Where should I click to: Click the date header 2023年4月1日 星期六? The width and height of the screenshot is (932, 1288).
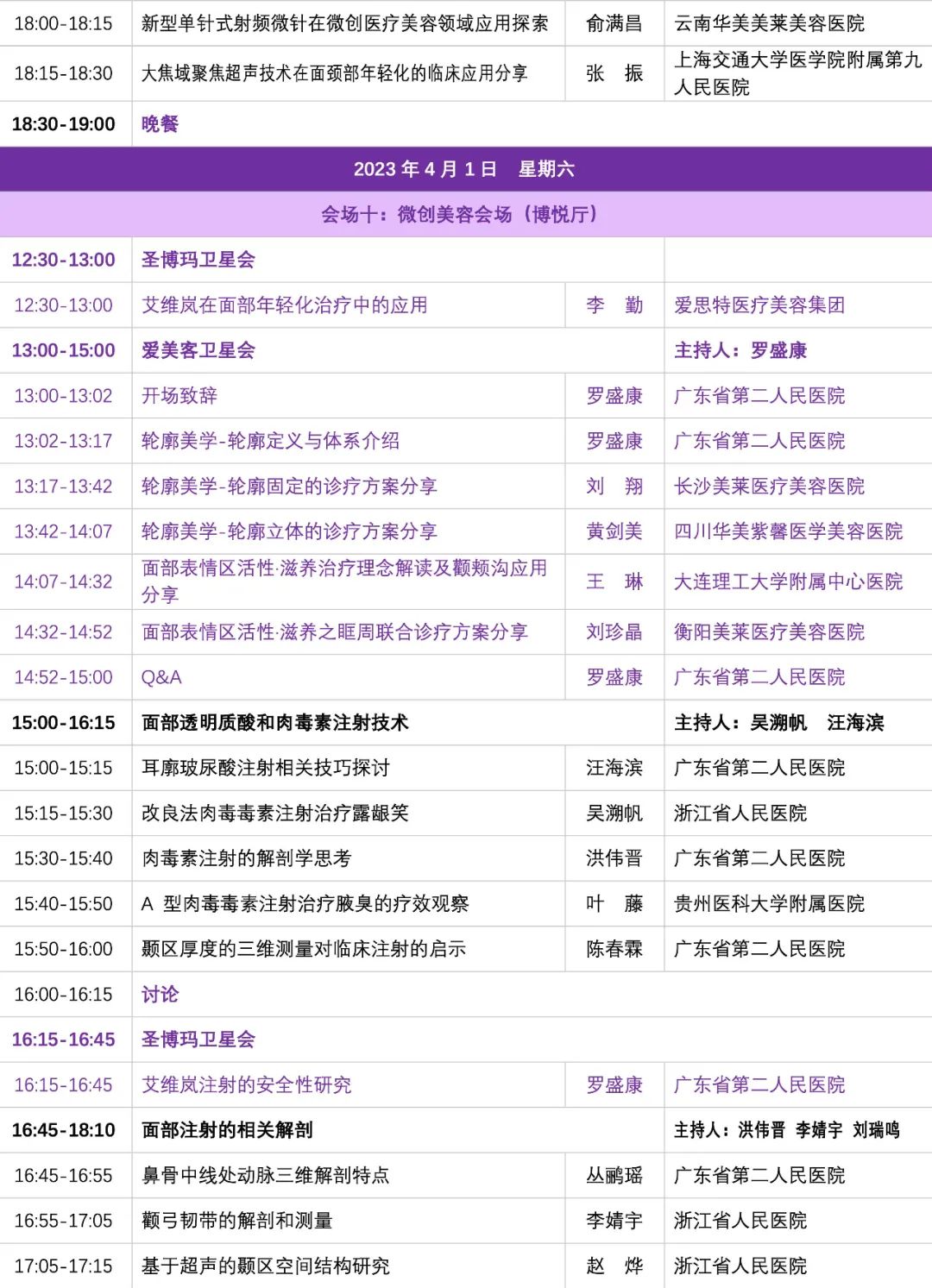464,169
